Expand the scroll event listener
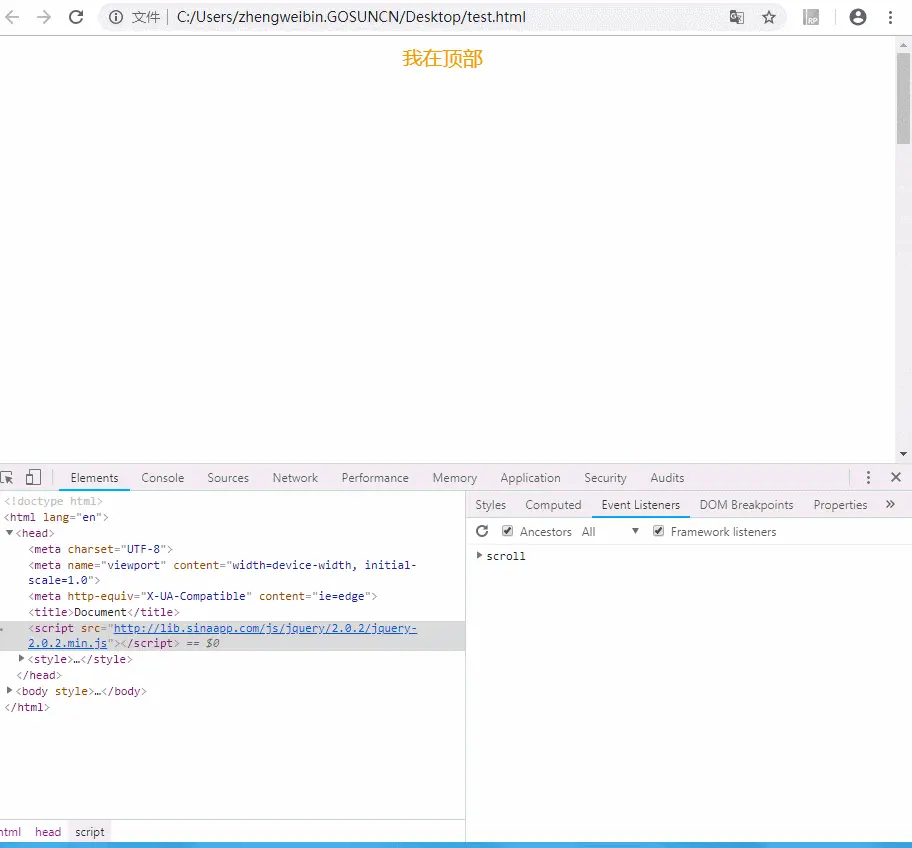The image size is (912, 848). click(479, 555)
